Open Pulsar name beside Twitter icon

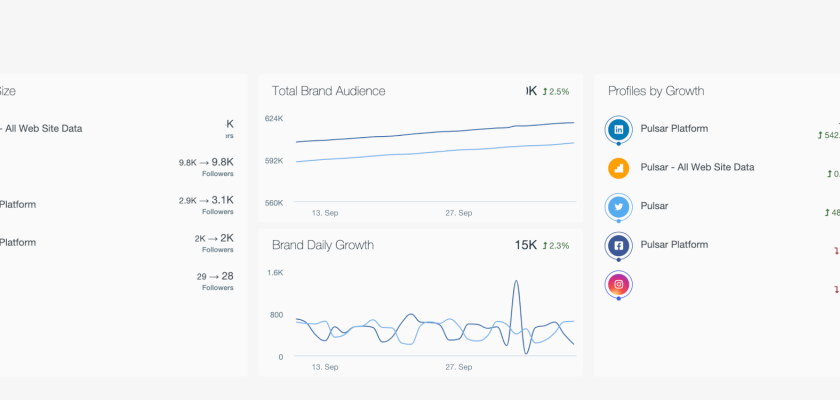654,206
